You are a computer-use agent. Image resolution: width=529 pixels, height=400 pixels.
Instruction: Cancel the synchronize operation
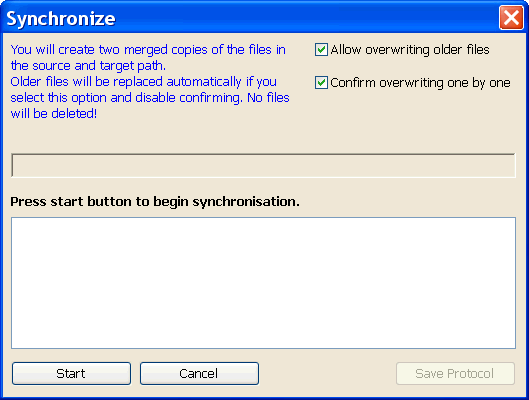click(x=199, y=373)
